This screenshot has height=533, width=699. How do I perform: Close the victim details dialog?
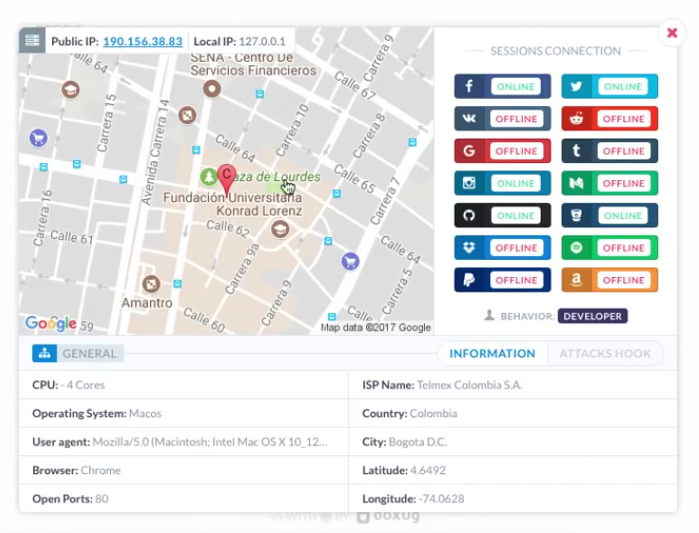672,33
